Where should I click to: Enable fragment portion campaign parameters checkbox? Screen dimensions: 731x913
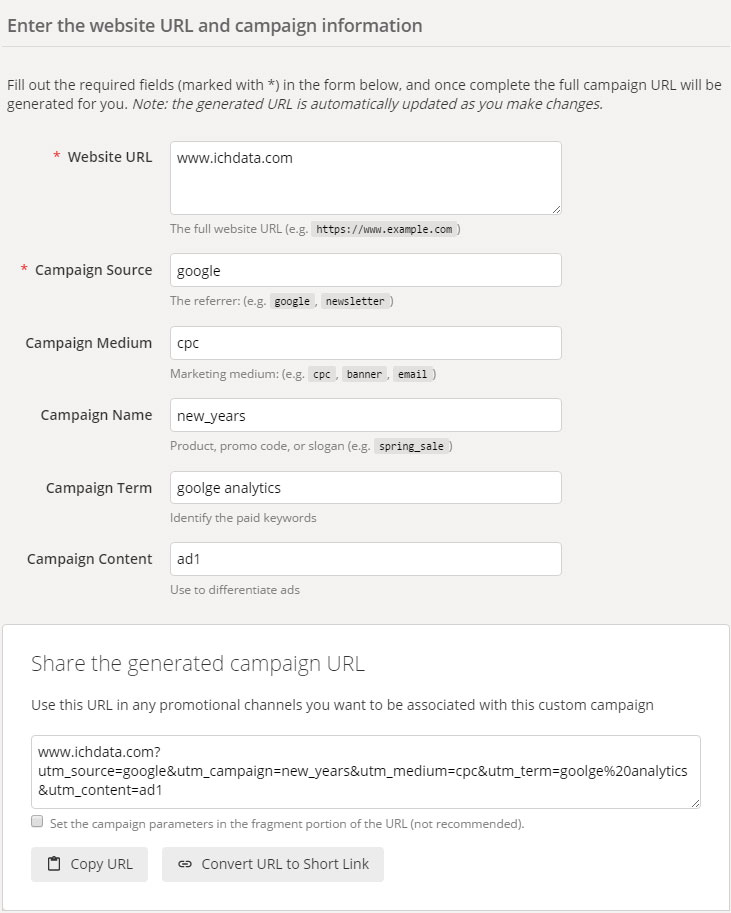click(37, 822)
